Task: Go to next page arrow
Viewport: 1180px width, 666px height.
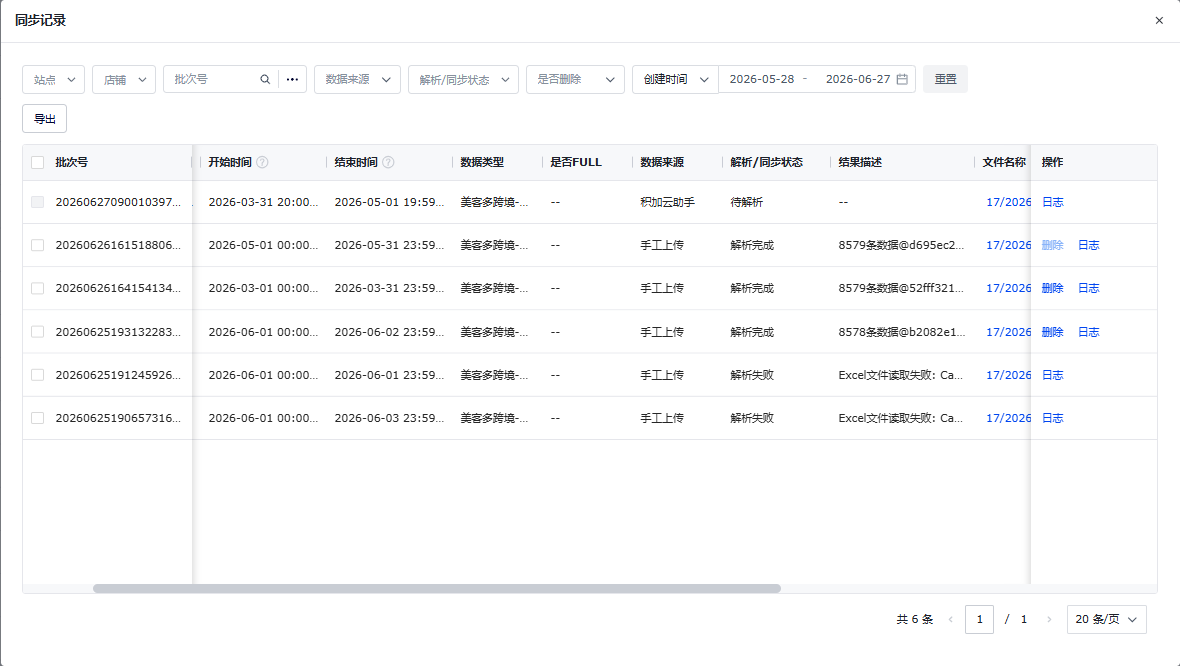Action: pyautogui.click(x=1049, y=619)
